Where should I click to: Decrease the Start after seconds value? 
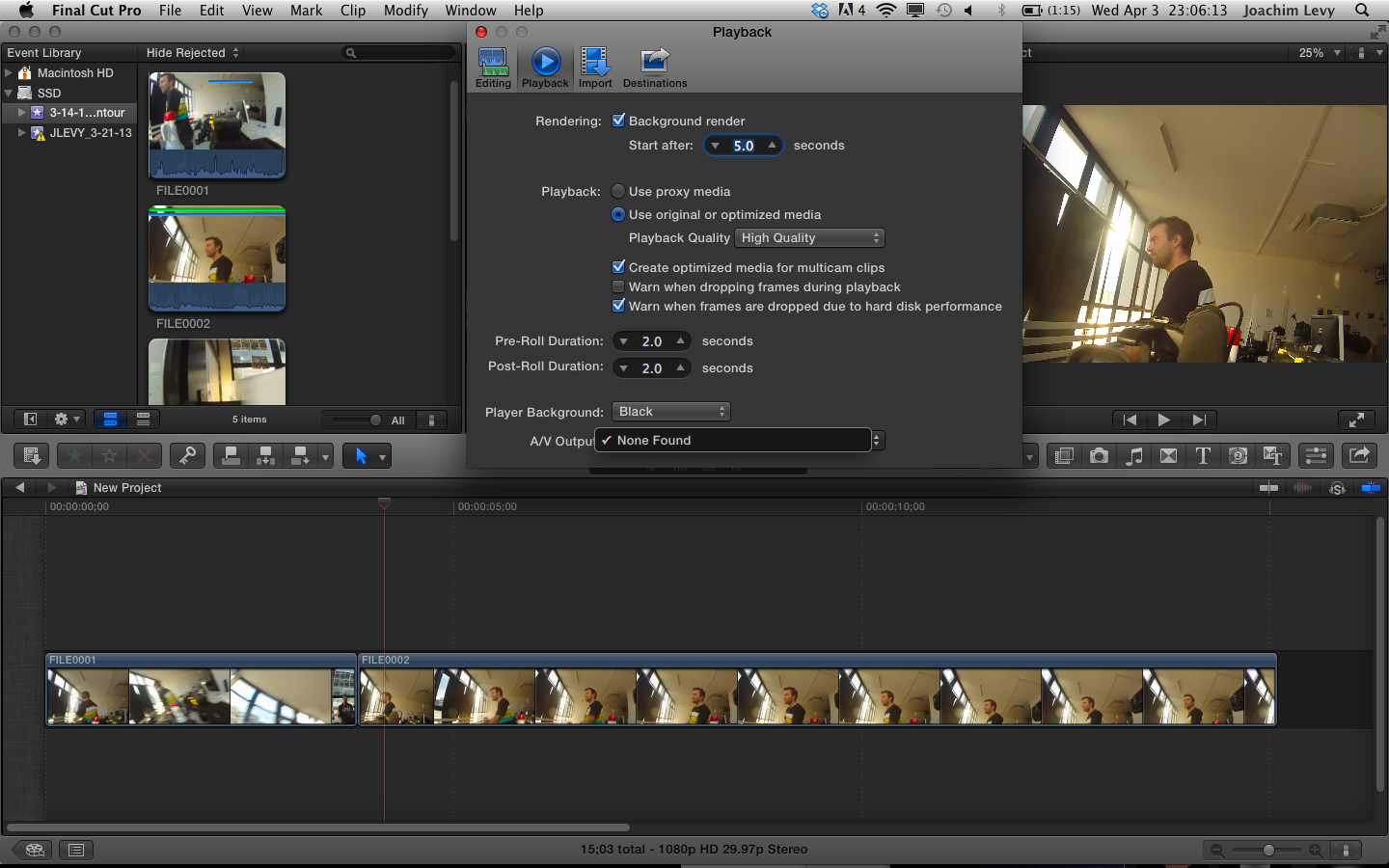[715, 146]
